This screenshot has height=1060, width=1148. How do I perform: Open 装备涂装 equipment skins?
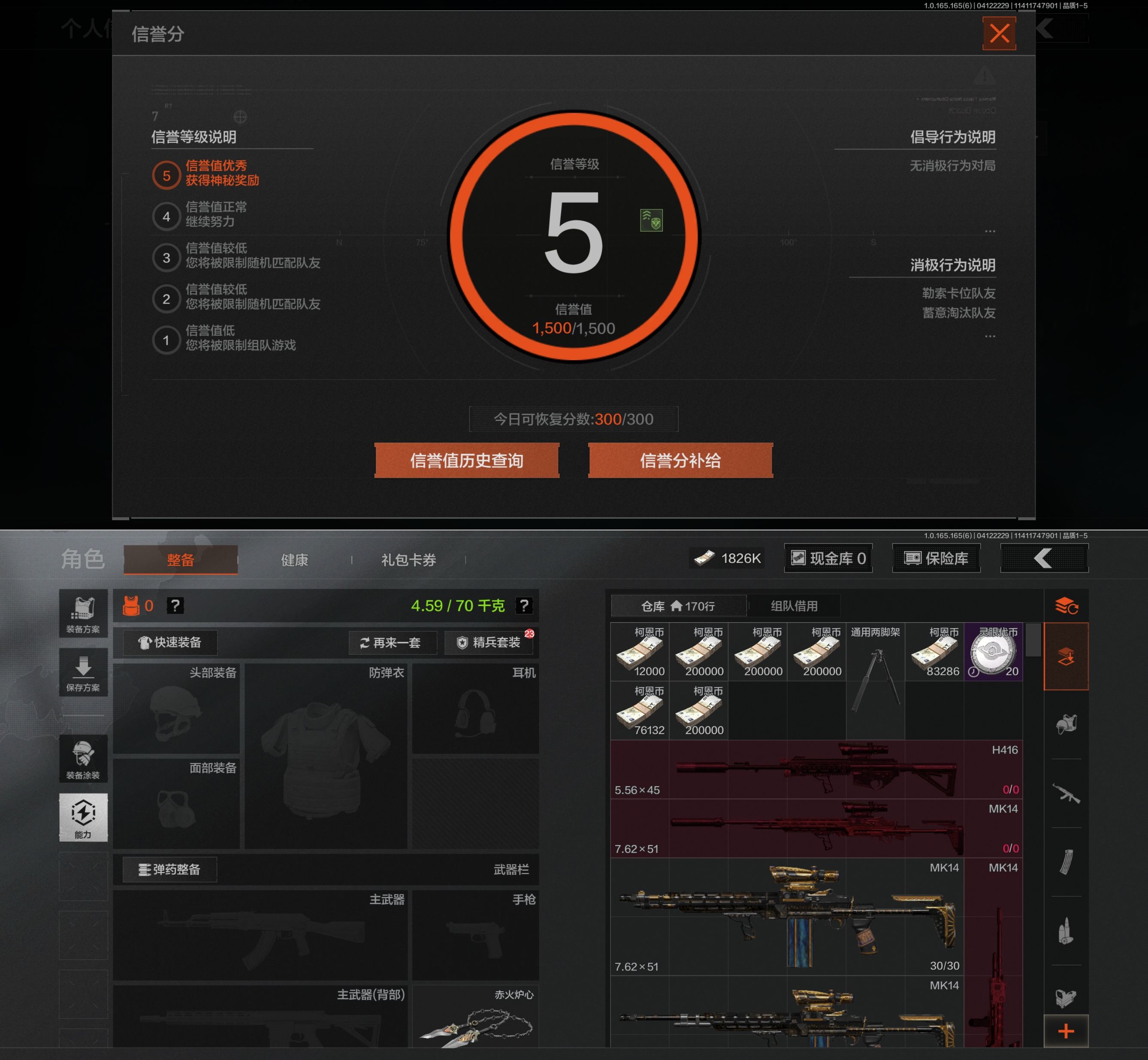83,759
